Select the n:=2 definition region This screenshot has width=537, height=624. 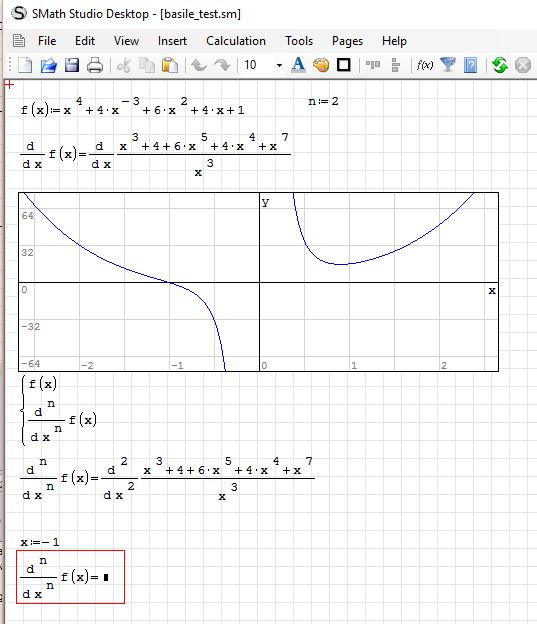(x=323, y=101)
